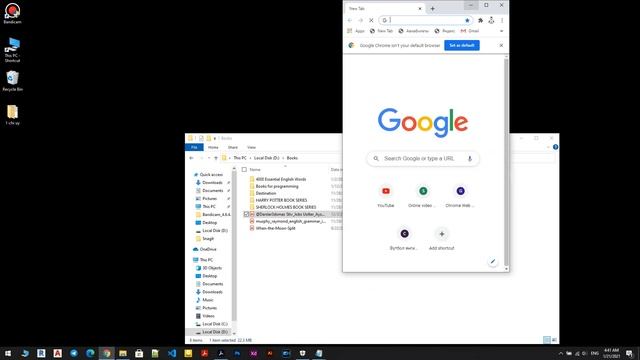Expand the bookmarks bar overflow arrow
640x360 pixels.
pos(502,31)
